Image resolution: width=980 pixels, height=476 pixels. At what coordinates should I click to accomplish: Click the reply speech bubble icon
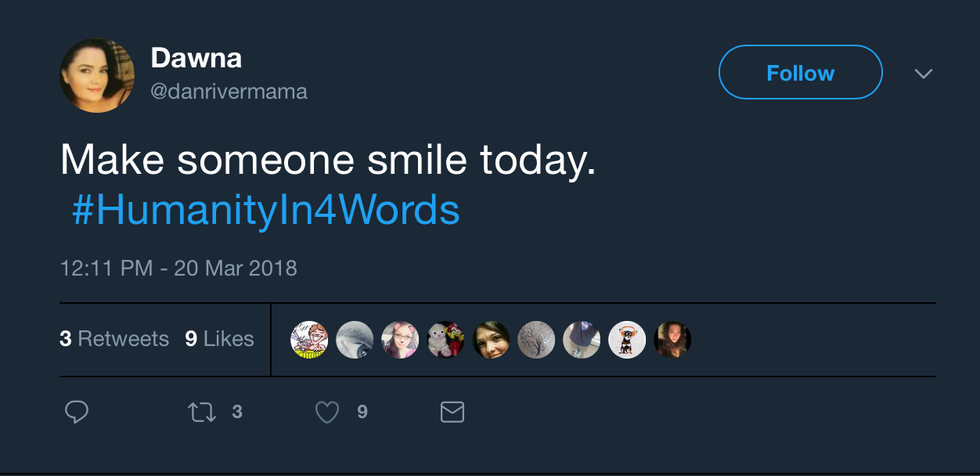point(77,411)
